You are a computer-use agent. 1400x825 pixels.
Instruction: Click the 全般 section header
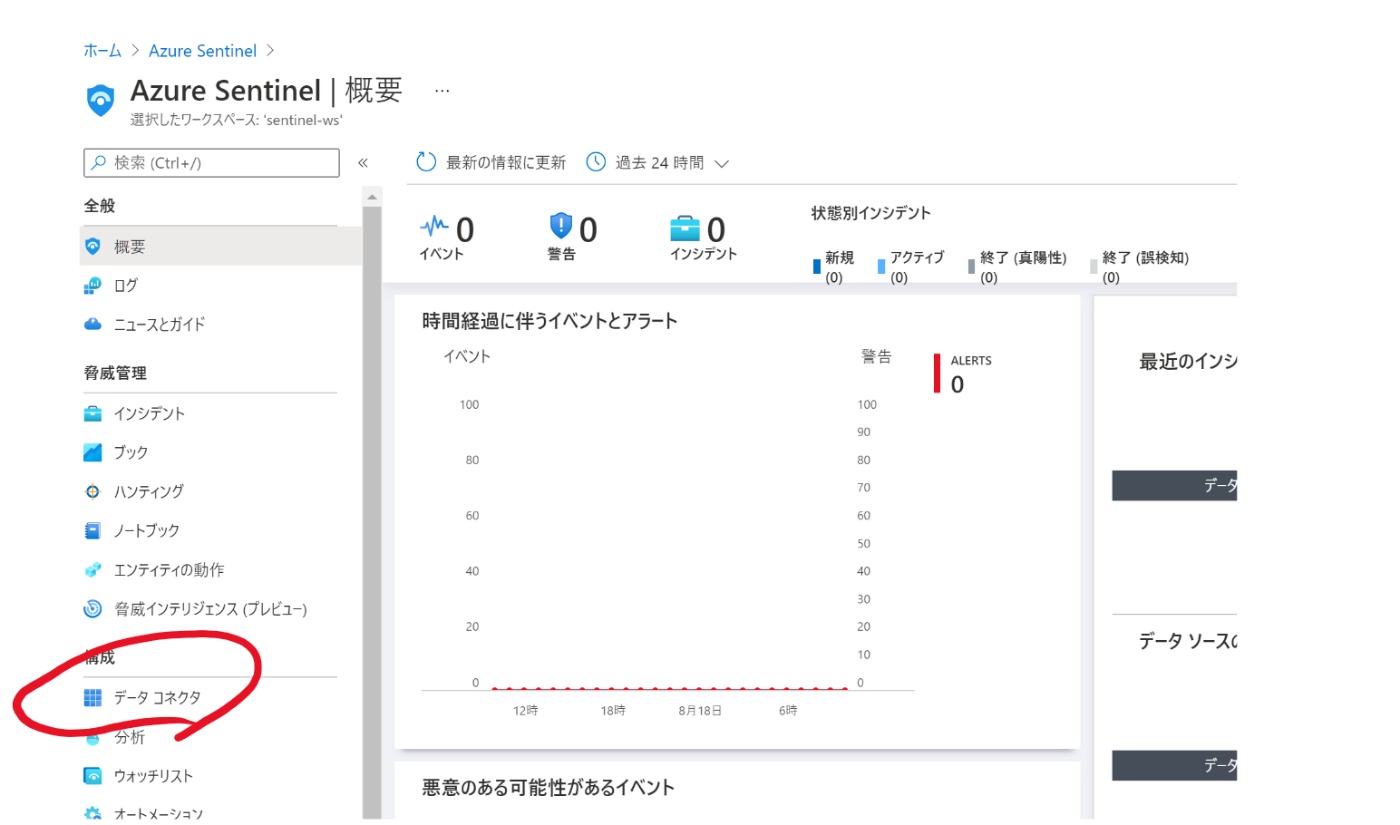pos(99,206)
